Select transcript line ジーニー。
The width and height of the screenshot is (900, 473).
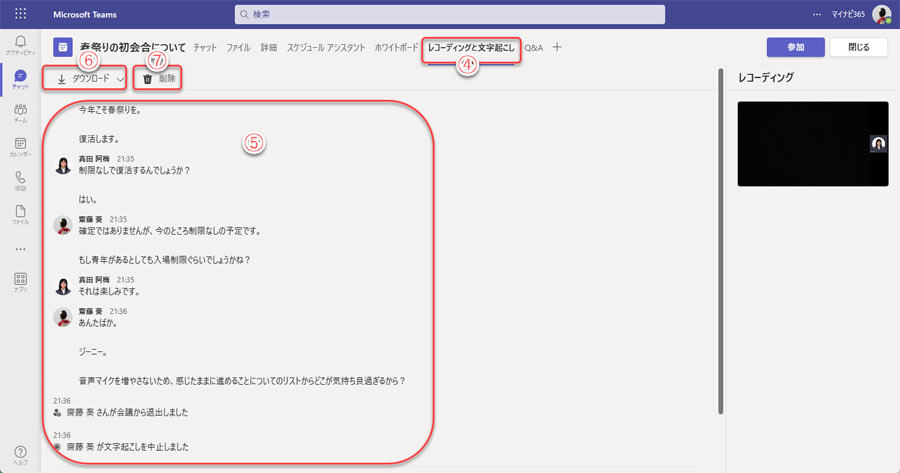click(x=94, y=352)
